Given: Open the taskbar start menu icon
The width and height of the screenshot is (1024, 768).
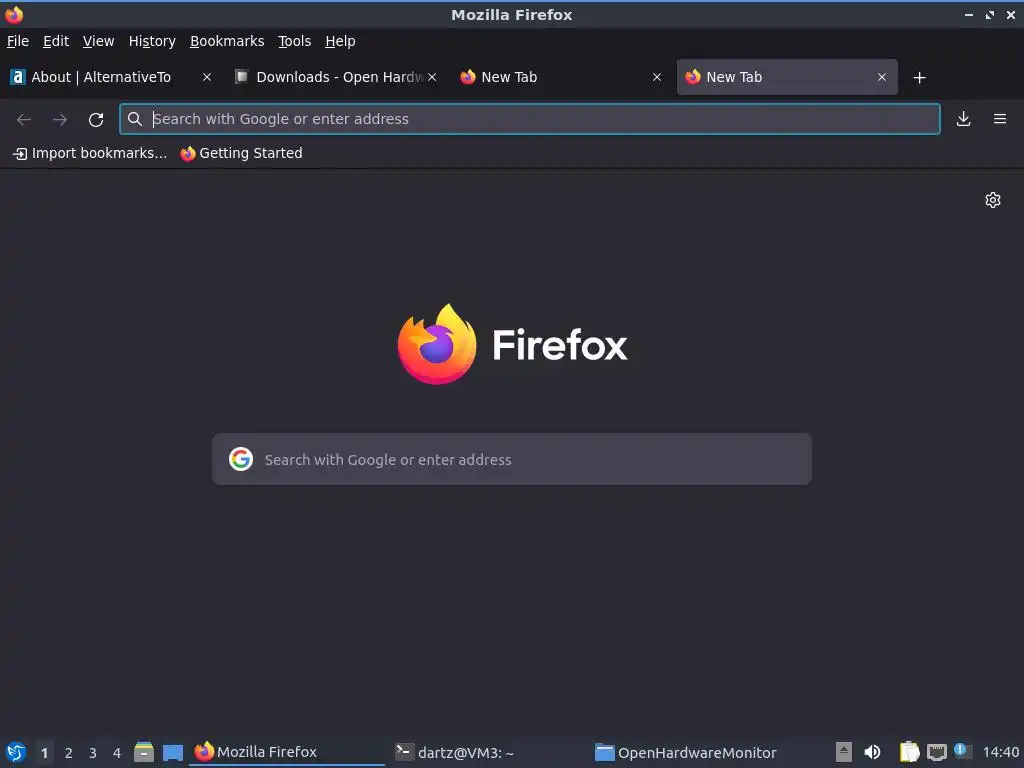Looking at the screenshot, I should coord(16,752).
